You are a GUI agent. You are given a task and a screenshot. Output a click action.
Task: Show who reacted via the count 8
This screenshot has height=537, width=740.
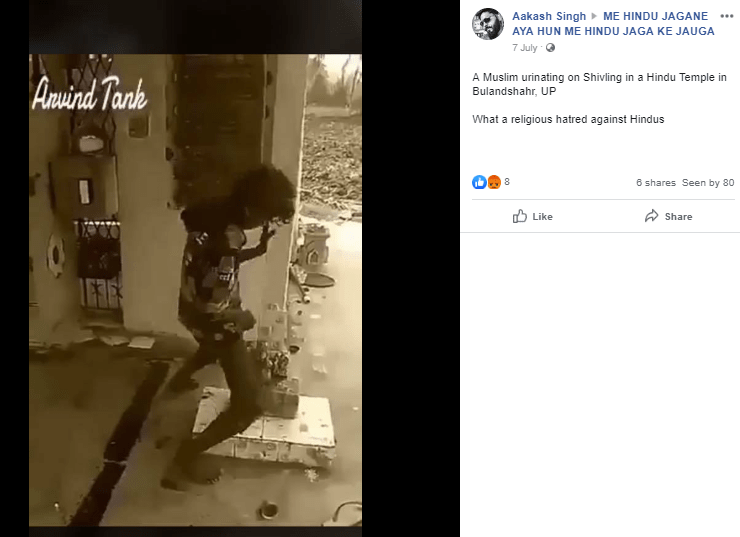tap(507, 182)
